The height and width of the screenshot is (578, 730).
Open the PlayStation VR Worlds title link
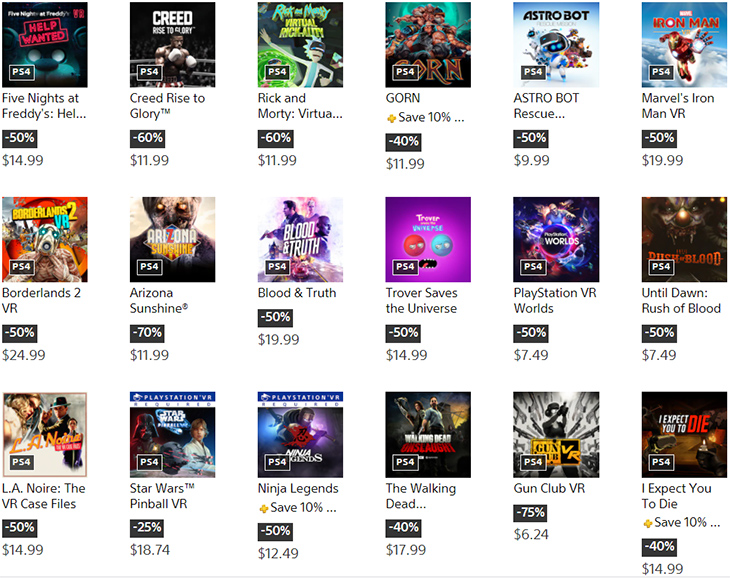555,301
